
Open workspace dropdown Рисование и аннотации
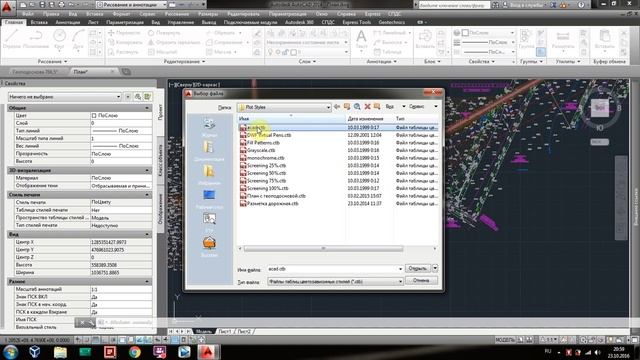[x=131, y=5]
